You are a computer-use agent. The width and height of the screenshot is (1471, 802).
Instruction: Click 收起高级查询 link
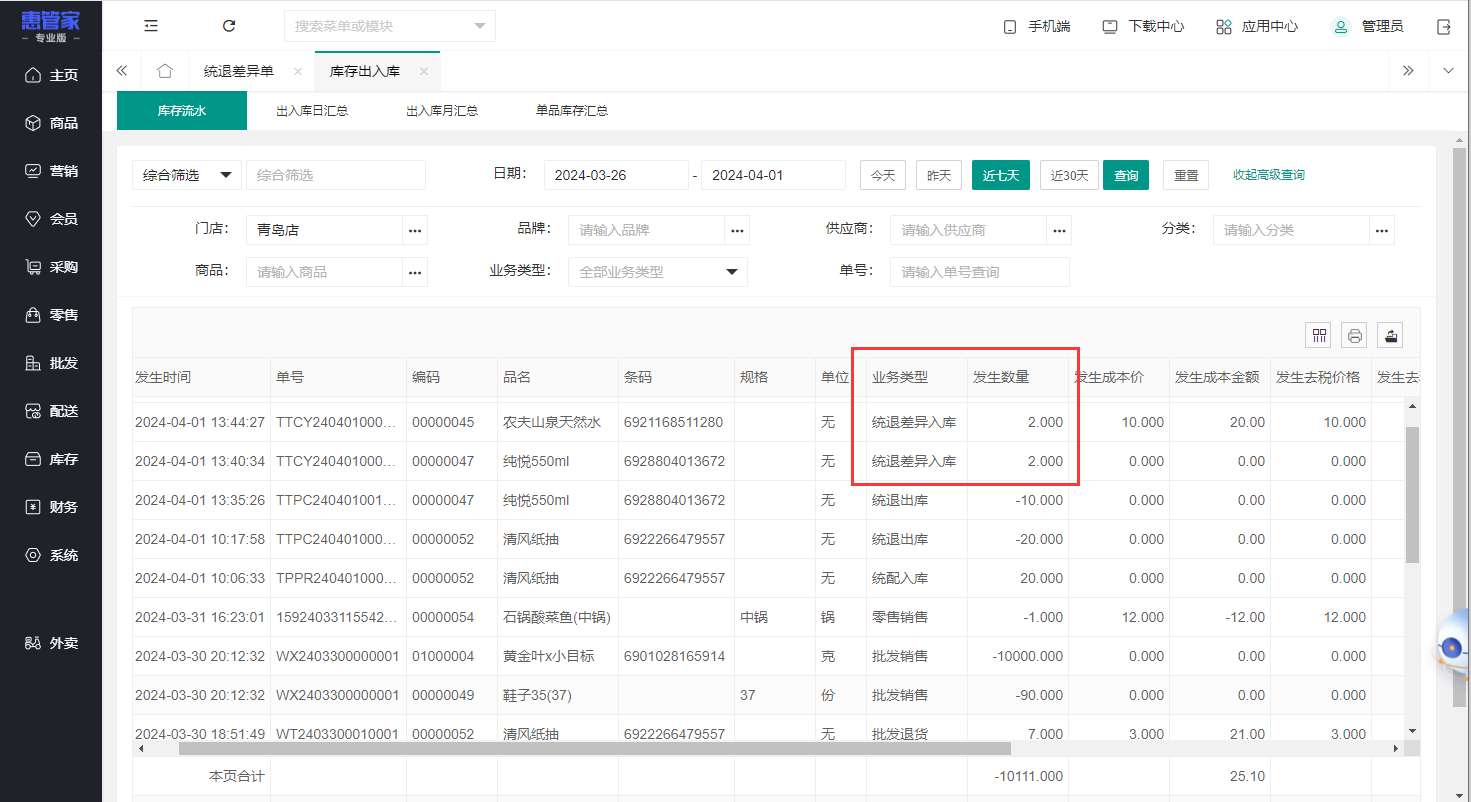tap(1269, 175)
